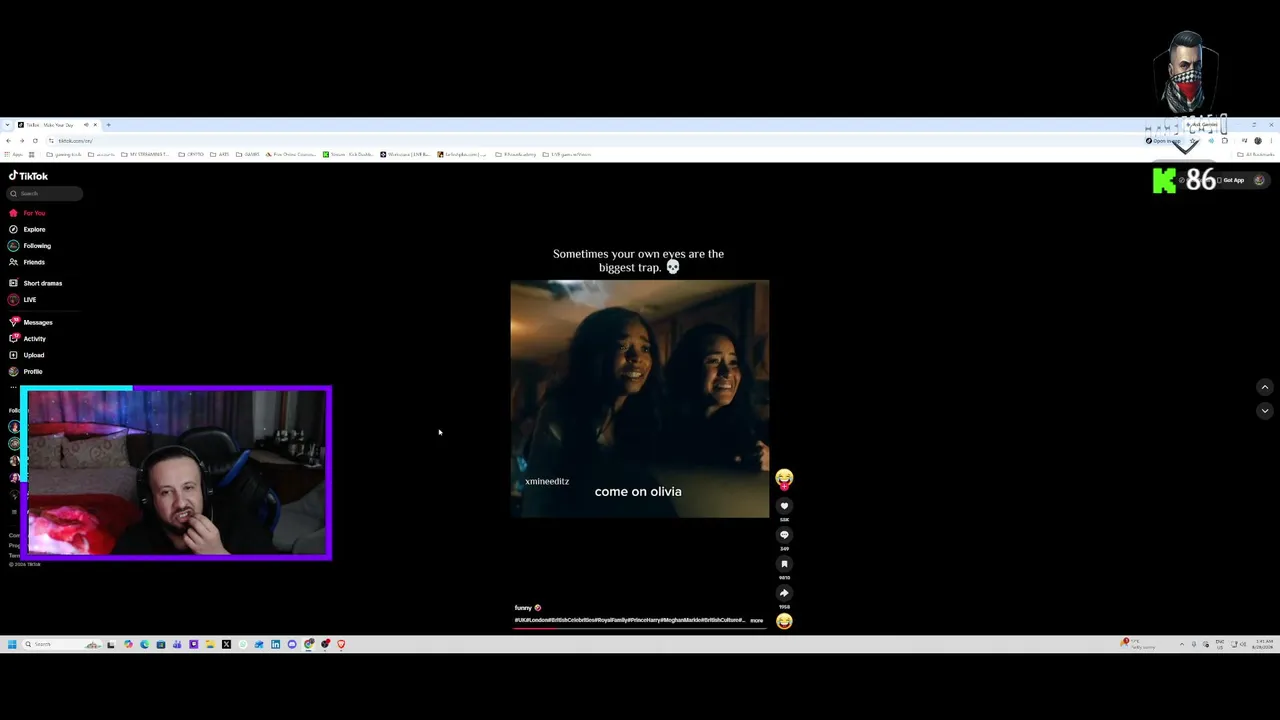Open the spinning sound disc

(x=784, y=621)
